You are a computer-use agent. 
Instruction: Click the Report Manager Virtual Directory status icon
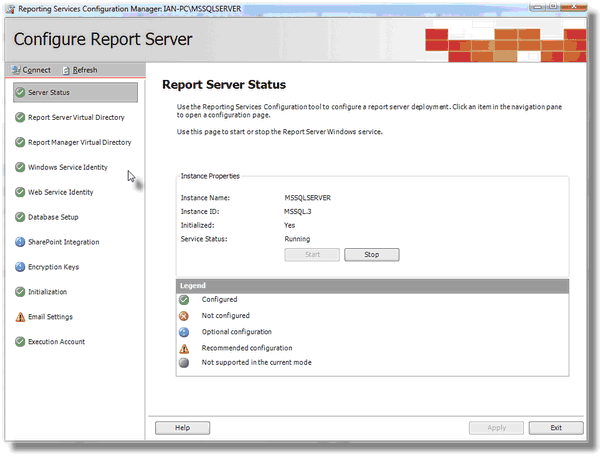(x=20, y=142)
